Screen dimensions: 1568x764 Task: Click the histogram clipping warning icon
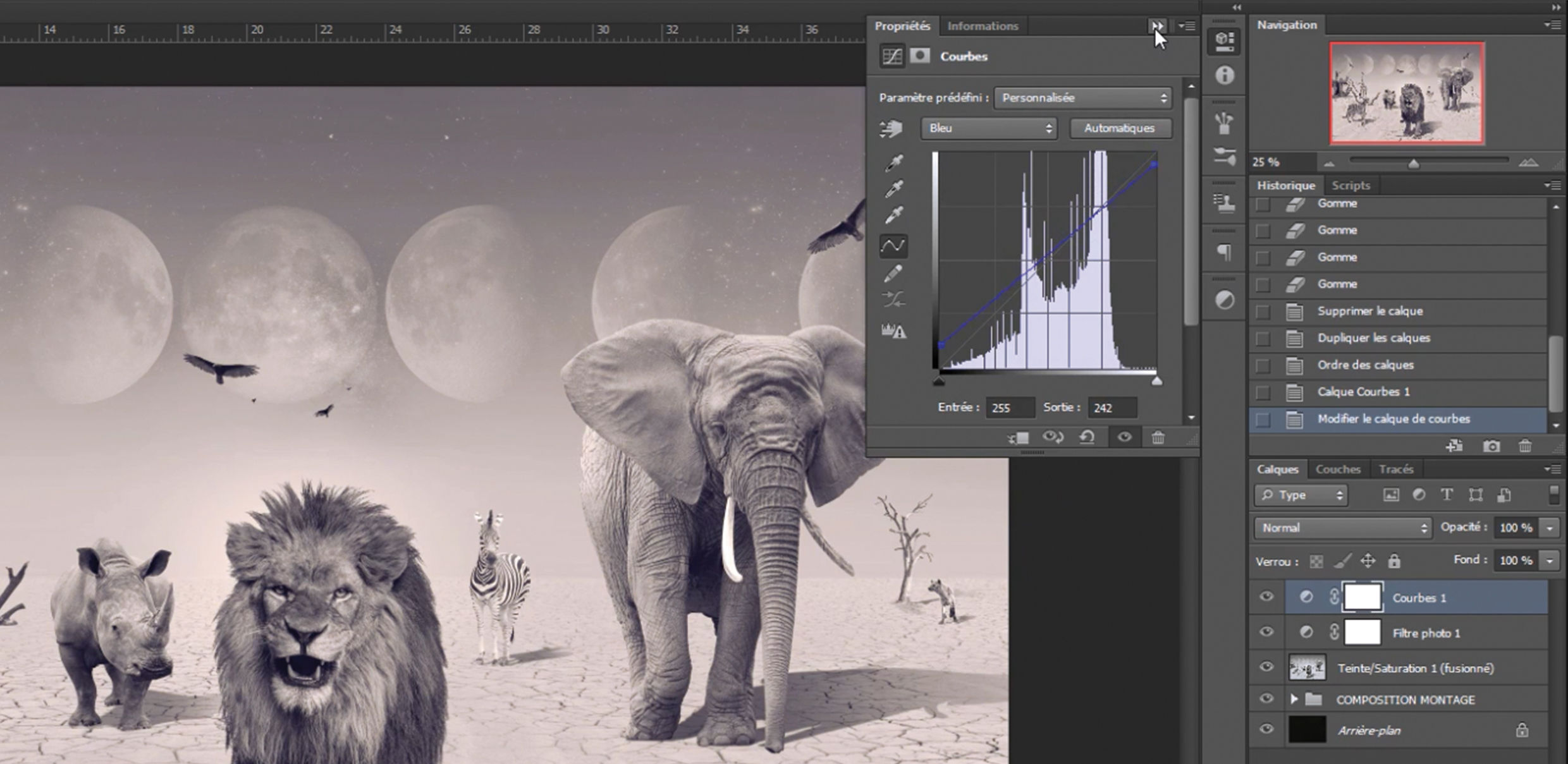(893, 330)
